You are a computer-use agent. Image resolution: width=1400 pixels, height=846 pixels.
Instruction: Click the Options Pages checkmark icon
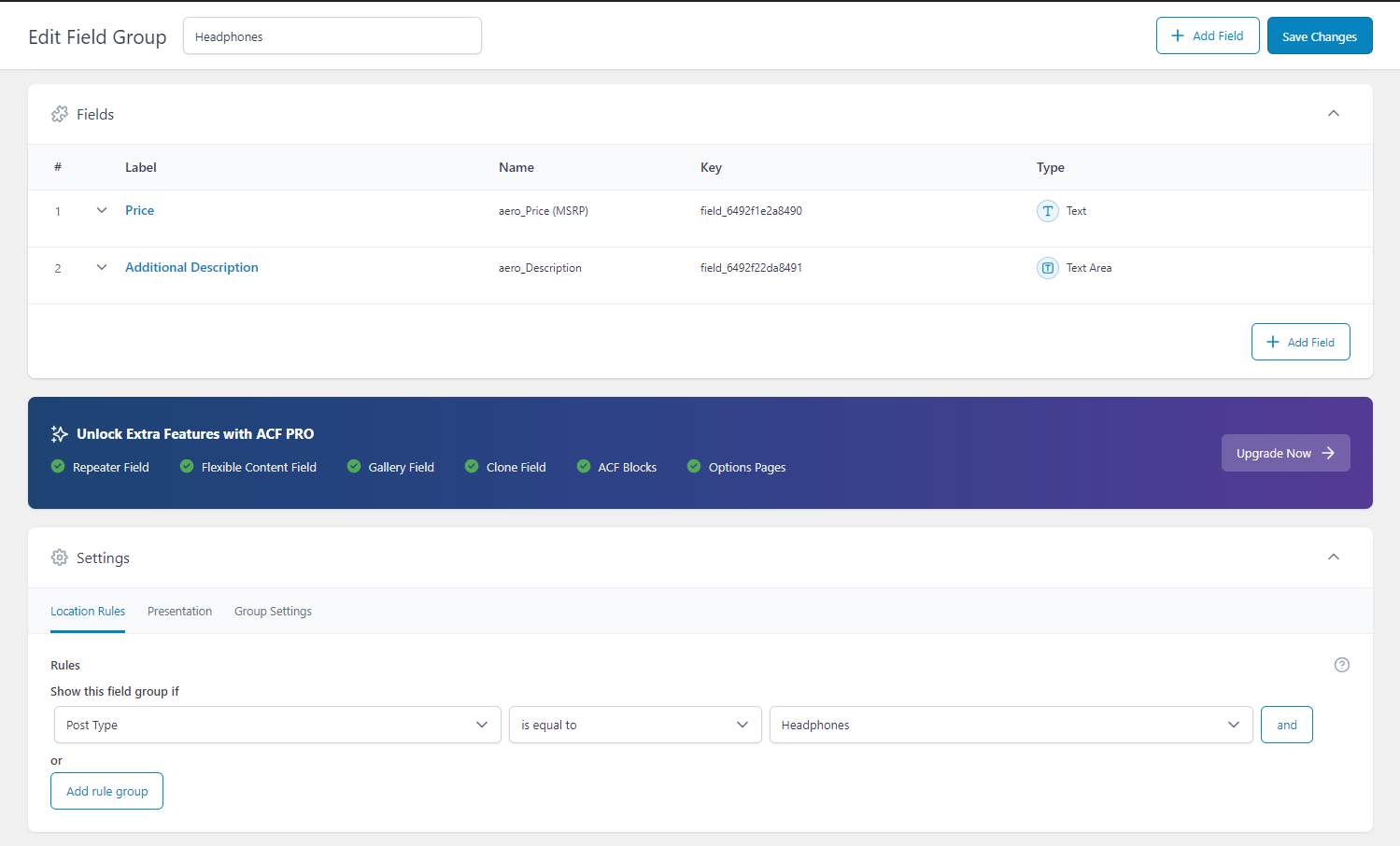694,466
